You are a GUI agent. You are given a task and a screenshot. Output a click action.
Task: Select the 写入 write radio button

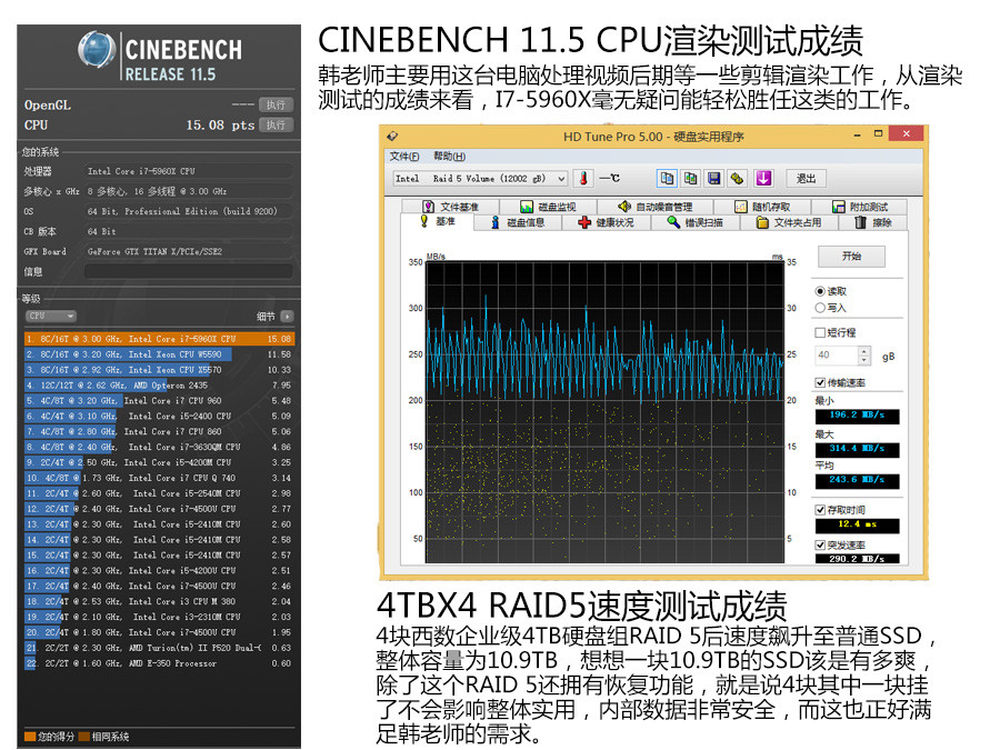pyautogui.click(x=820, y=308)
